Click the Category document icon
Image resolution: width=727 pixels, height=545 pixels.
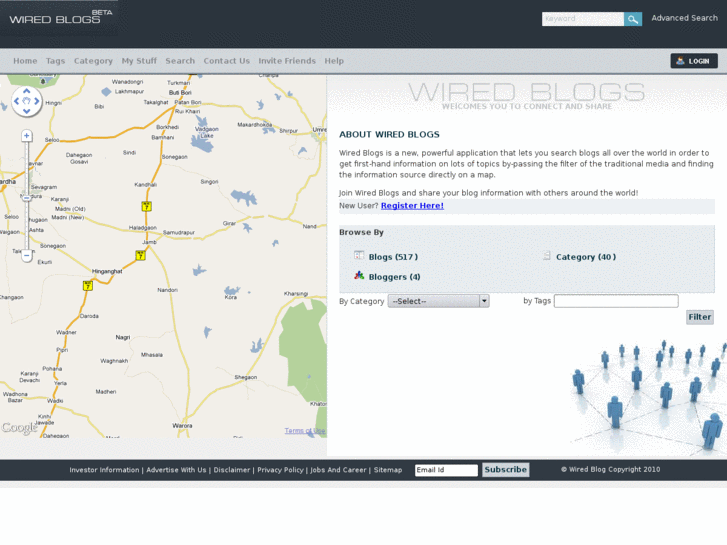[547, 256]
